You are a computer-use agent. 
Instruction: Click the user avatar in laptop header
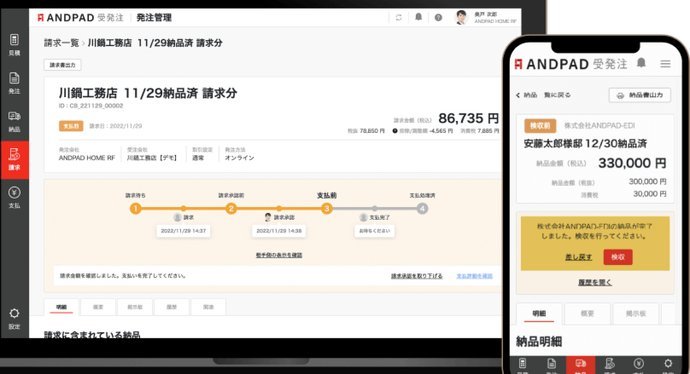[x=461, y=17]
